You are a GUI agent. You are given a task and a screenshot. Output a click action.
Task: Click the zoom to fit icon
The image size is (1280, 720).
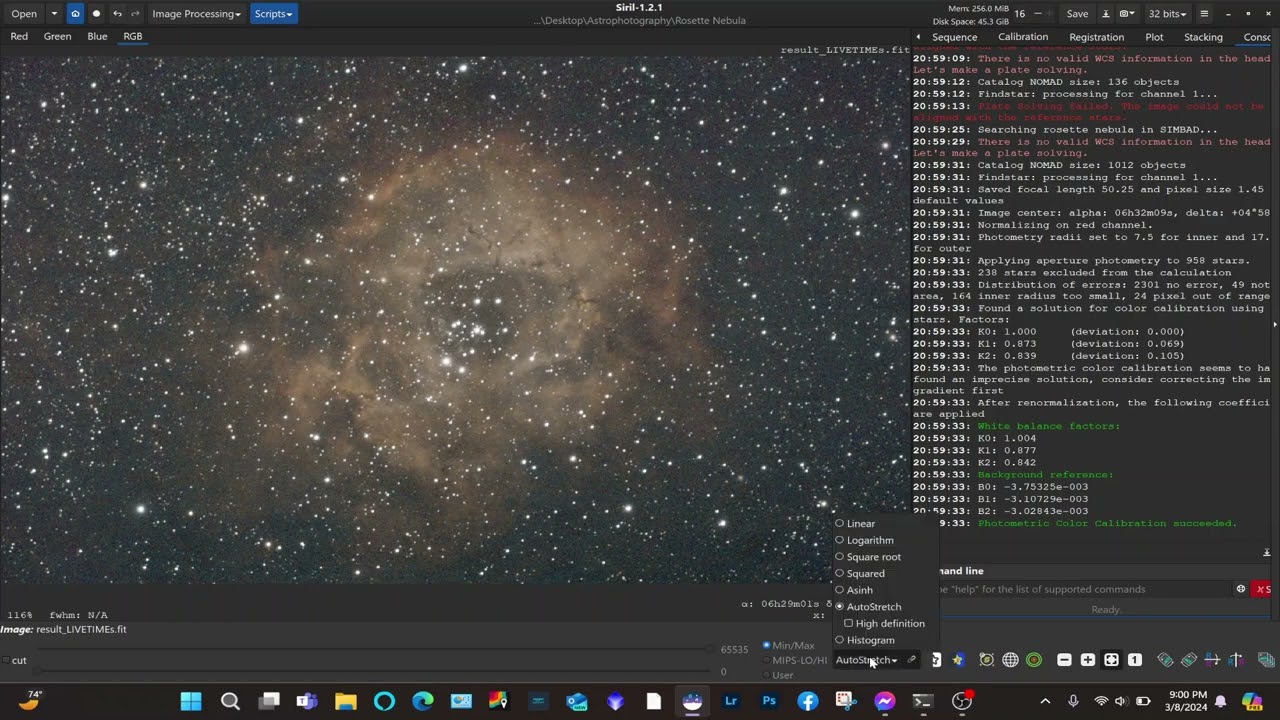point(1111,660)
